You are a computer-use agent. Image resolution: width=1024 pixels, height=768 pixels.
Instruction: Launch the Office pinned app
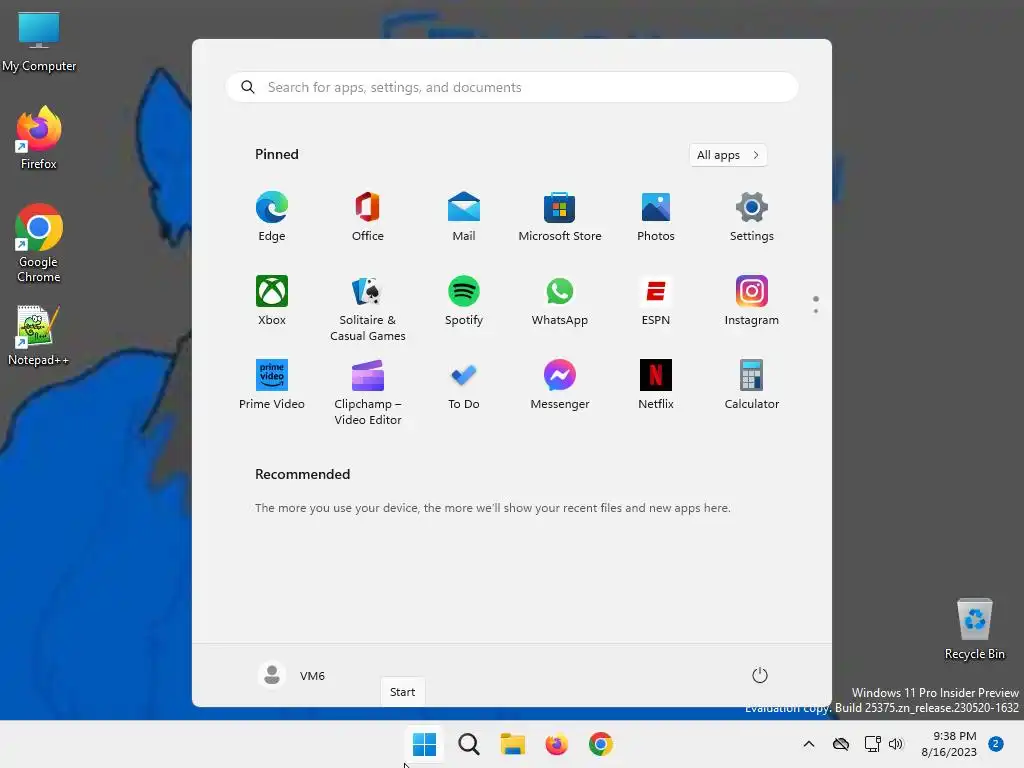(x=368, y=216)
